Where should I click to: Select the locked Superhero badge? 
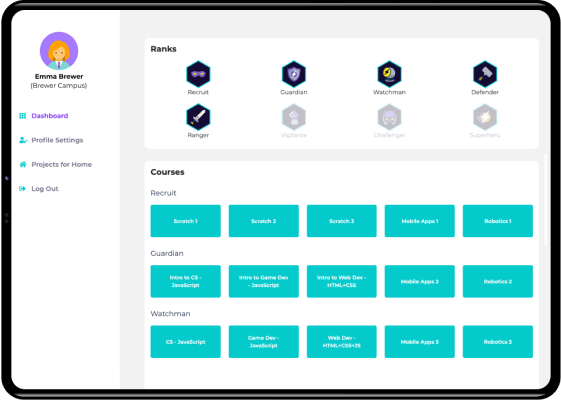click(485, 117)
